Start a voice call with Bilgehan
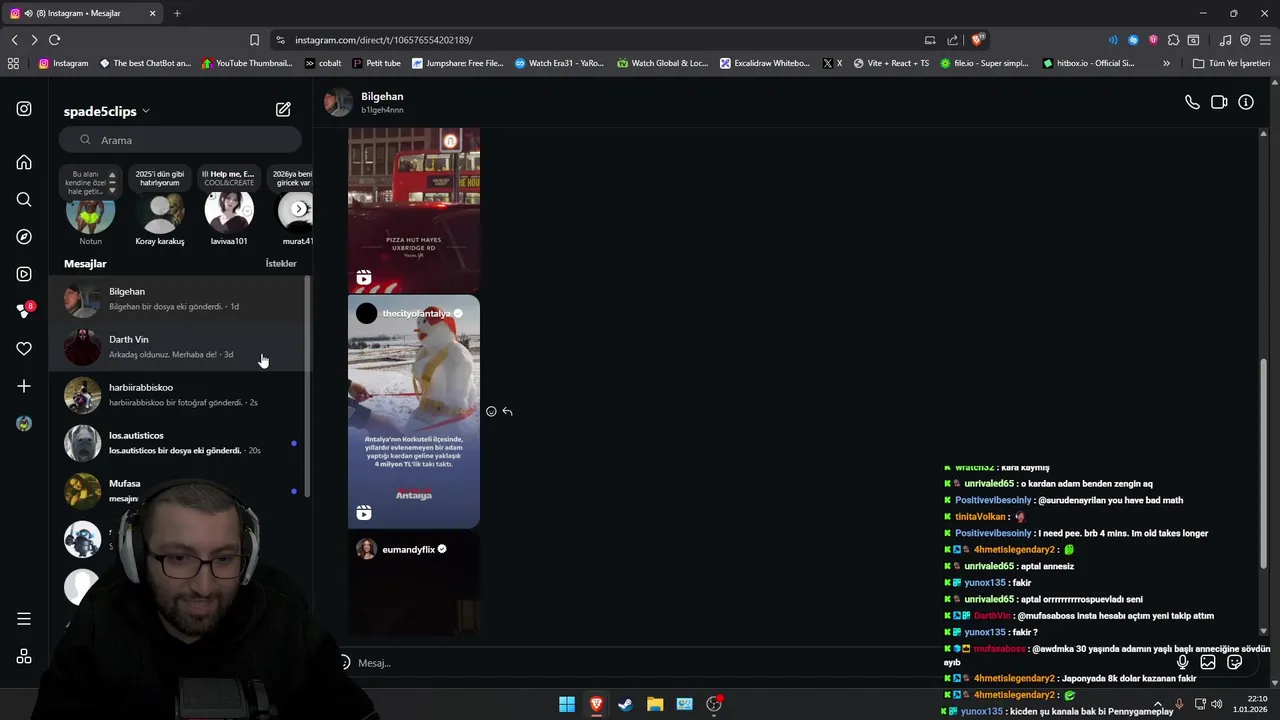Screen dimensions: 1280x720 1192,102
